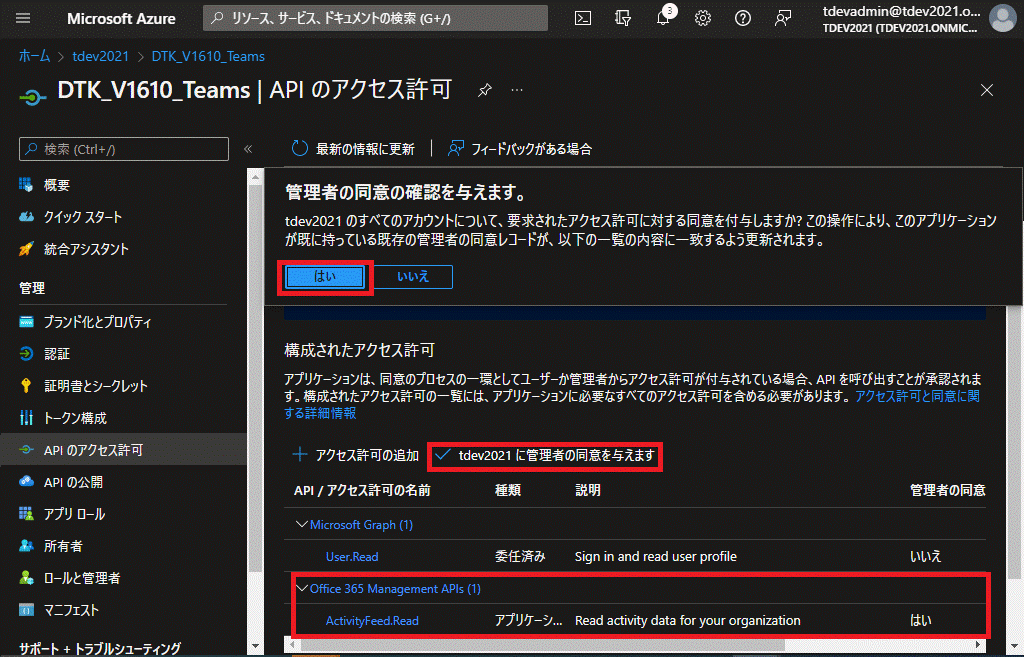The width and height of the screenshot is (1024, 657).
Task: Collapse the Microsoft Graph (1) group
Action: coord(301,524)
